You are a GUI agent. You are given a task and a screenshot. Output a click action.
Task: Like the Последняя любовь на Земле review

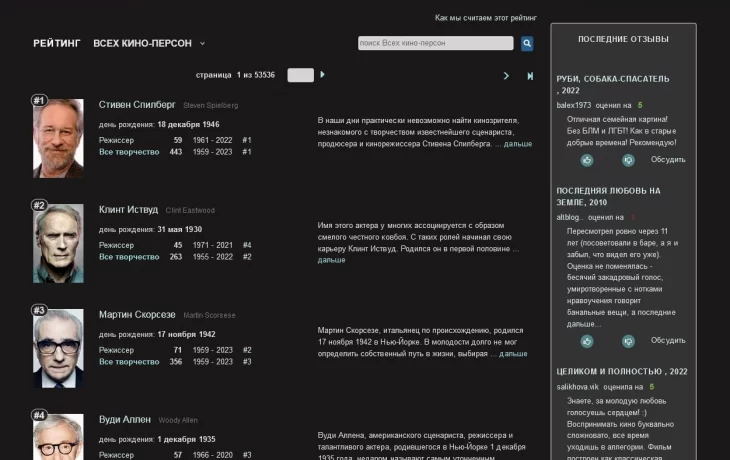click(x=587, y=341)
